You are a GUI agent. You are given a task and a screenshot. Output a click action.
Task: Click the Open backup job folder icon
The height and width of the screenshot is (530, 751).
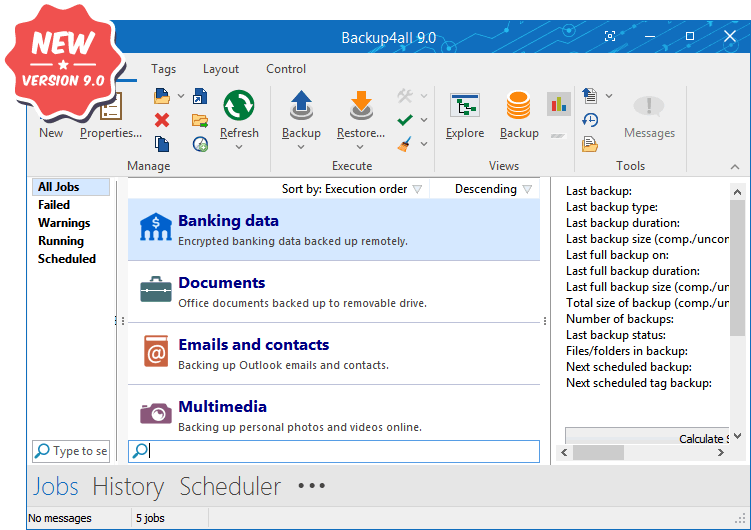coord(162,96)
